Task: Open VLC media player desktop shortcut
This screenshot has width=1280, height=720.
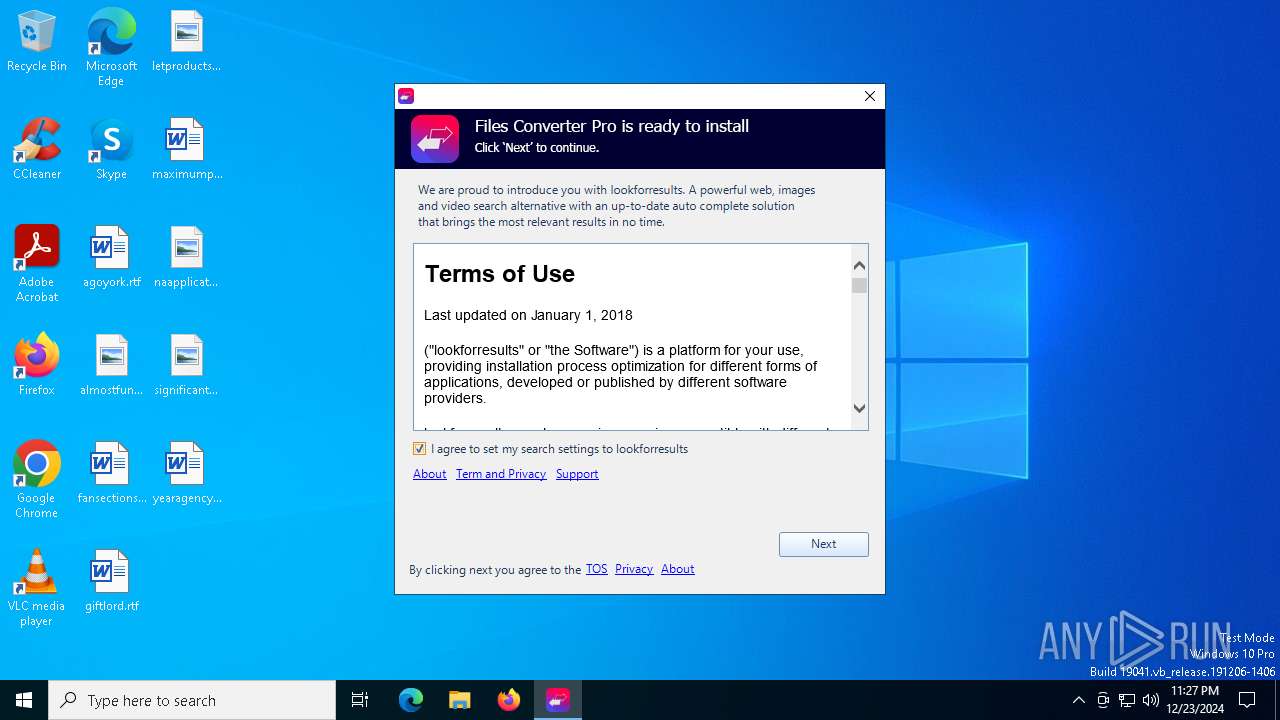Action: tap(37, 588)
